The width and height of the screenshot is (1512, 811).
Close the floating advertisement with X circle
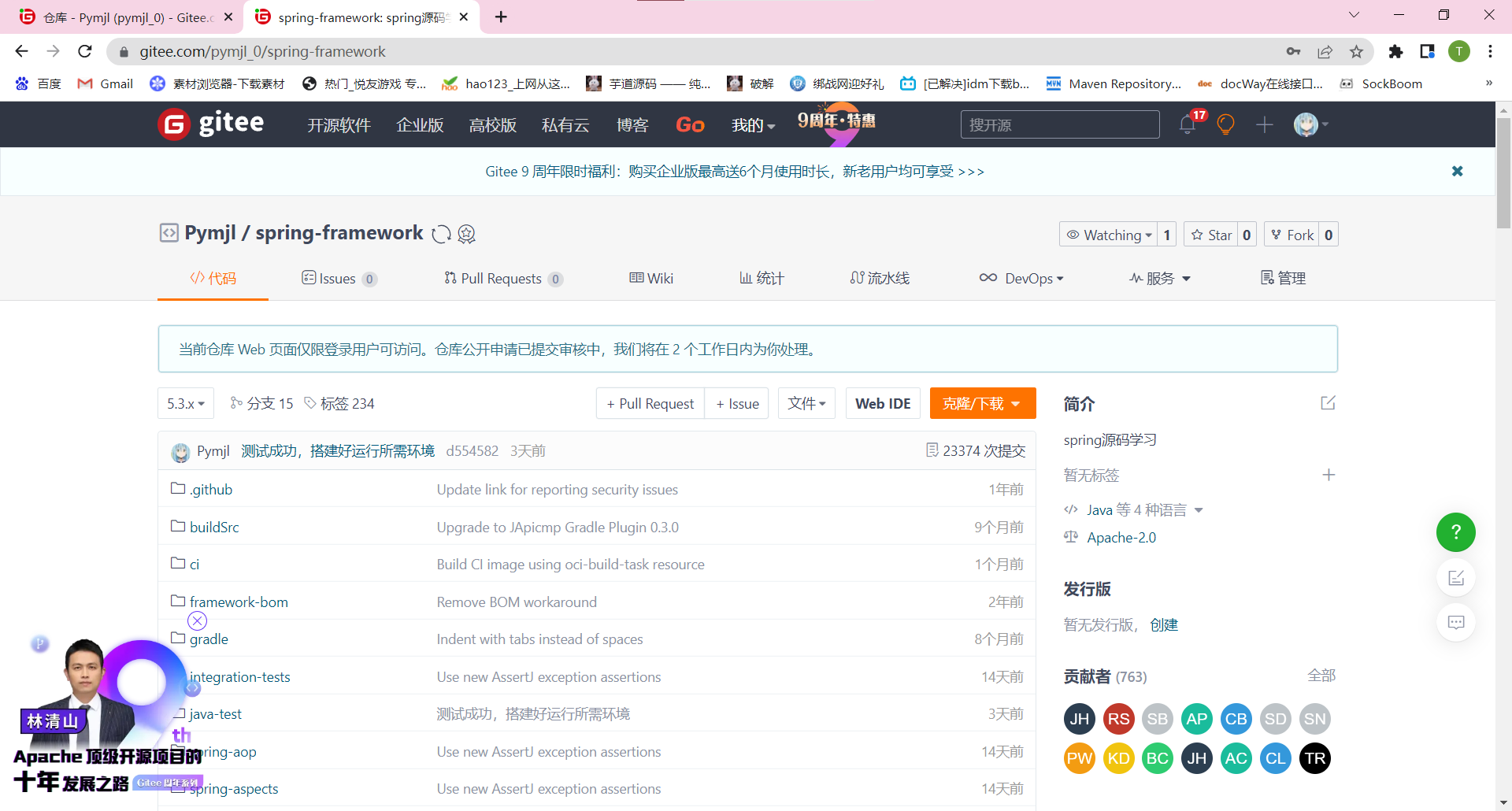(197, 621)
